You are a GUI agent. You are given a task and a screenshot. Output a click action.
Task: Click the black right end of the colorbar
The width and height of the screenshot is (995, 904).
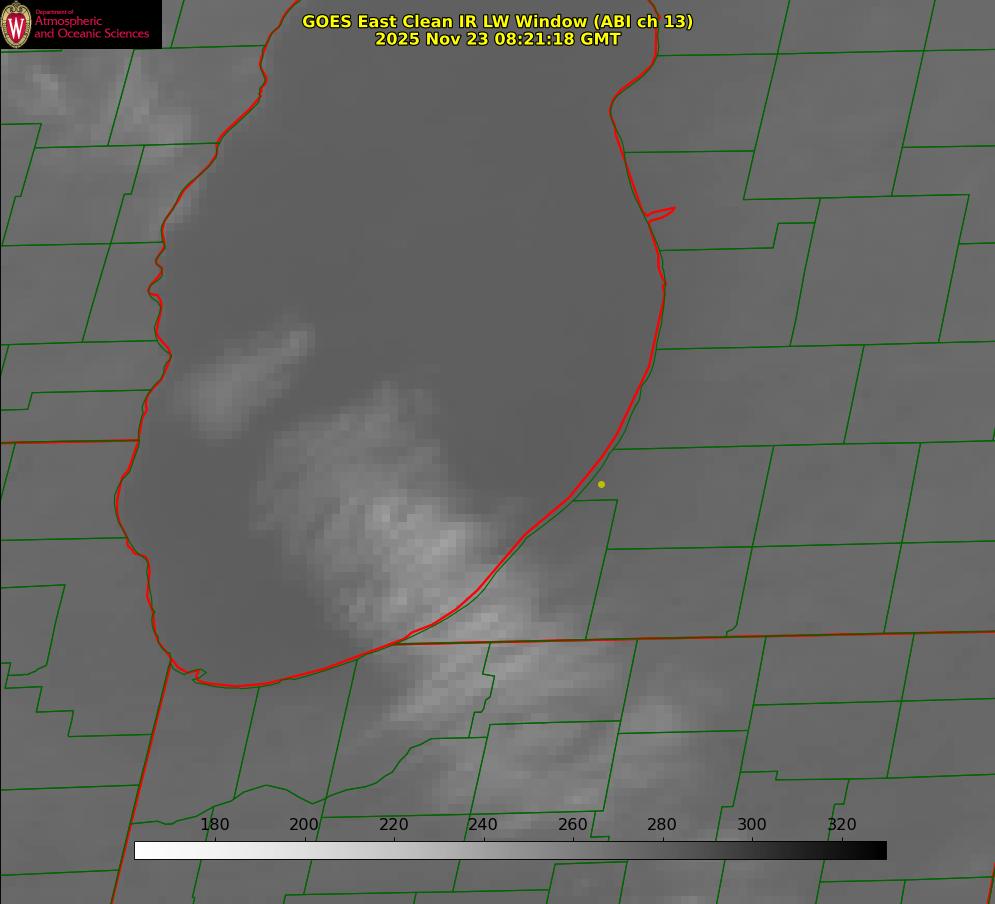pos(878,850)
